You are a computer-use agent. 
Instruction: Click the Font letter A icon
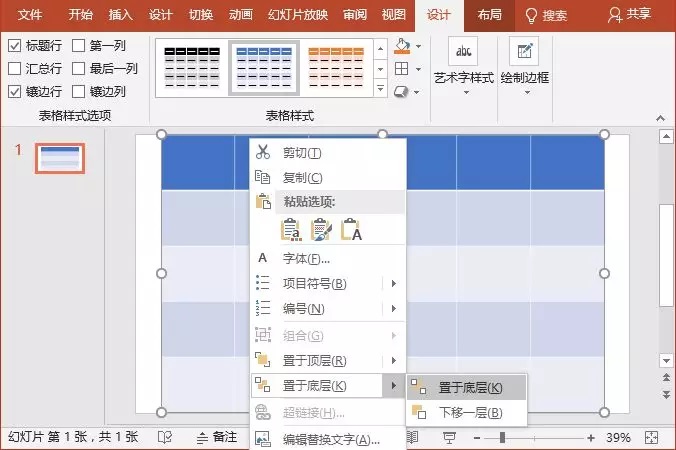coord(262,258)
